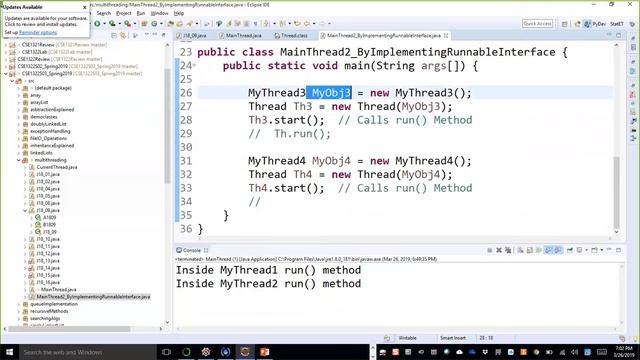
Task: Click the Show Whitespace Characters icon in toolbar
Action: pyautogui.click(x=256, y=24)
